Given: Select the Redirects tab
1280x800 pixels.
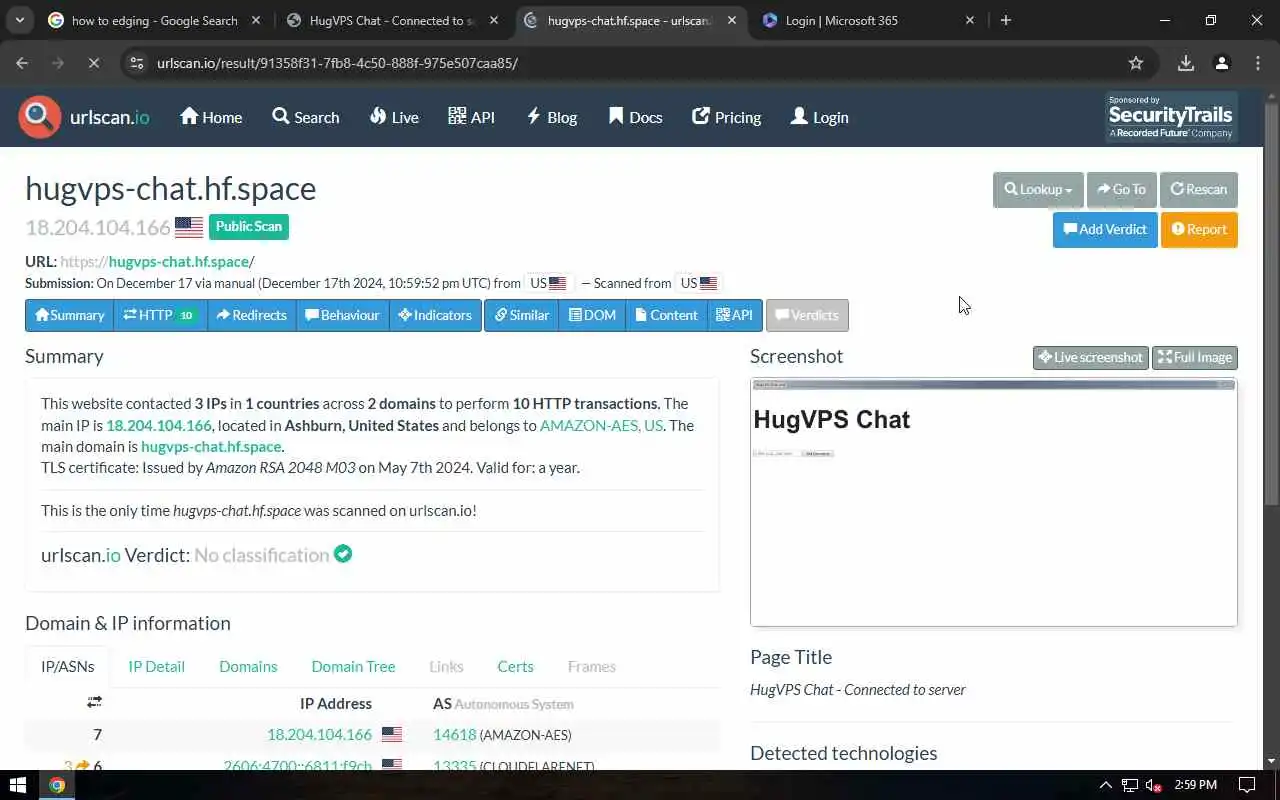Looking at the screenshot, I should point(252,315).
